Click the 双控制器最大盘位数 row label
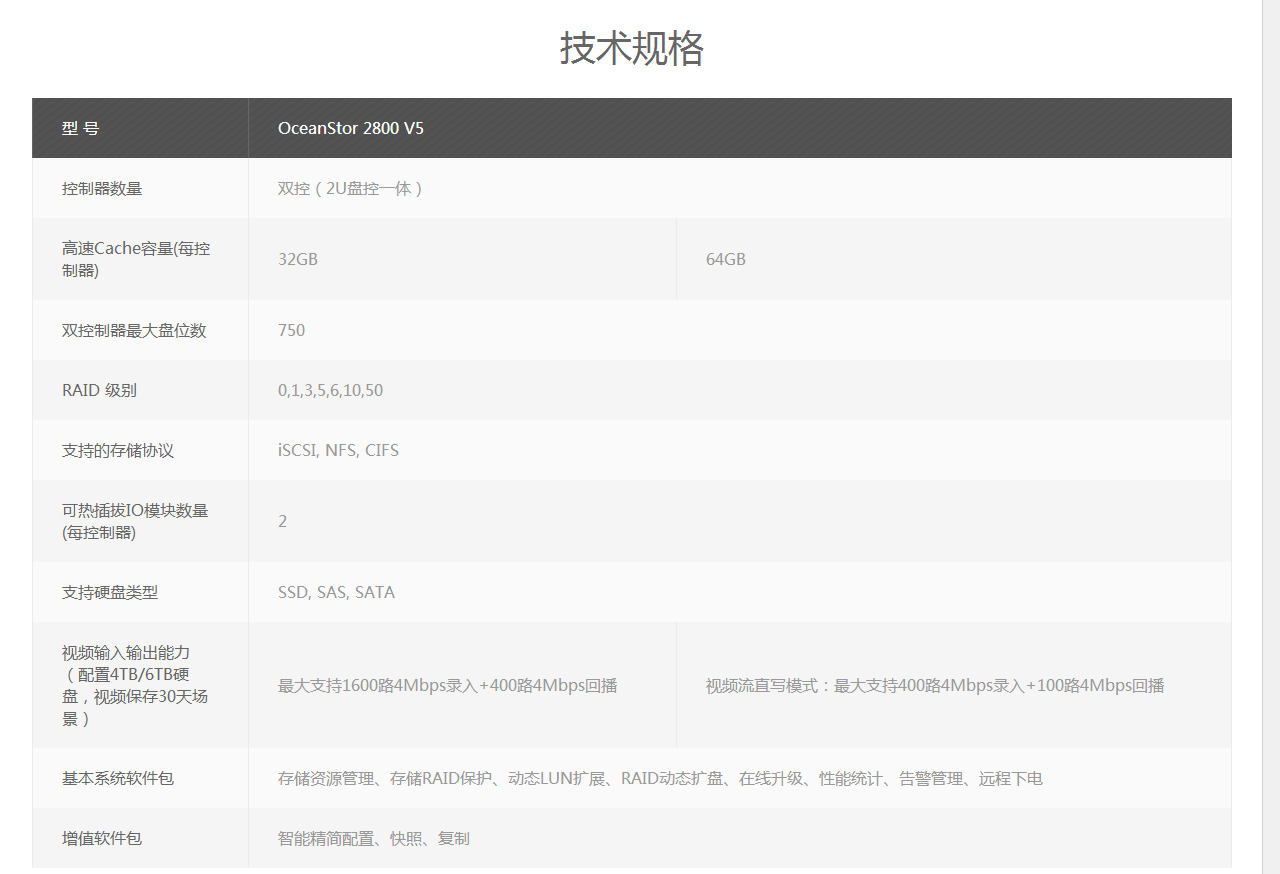1280x874 pixels. [134, 330]
